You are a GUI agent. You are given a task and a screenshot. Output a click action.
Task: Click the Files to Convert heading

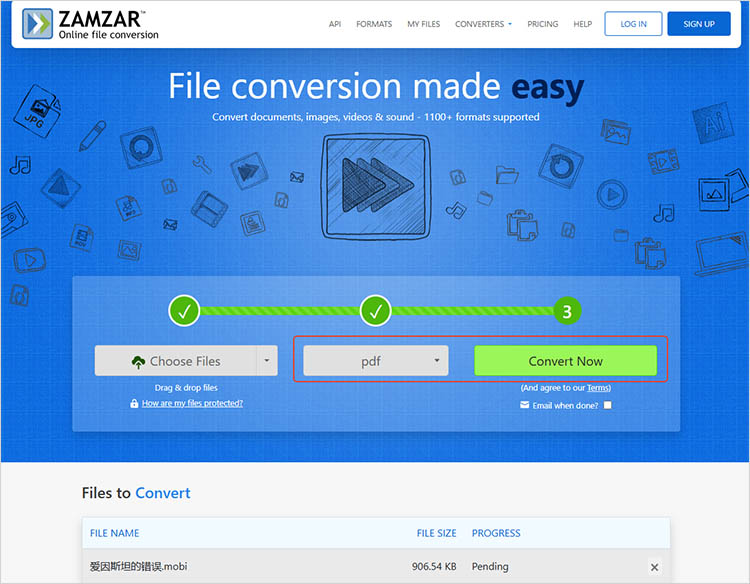coord(136,493)
